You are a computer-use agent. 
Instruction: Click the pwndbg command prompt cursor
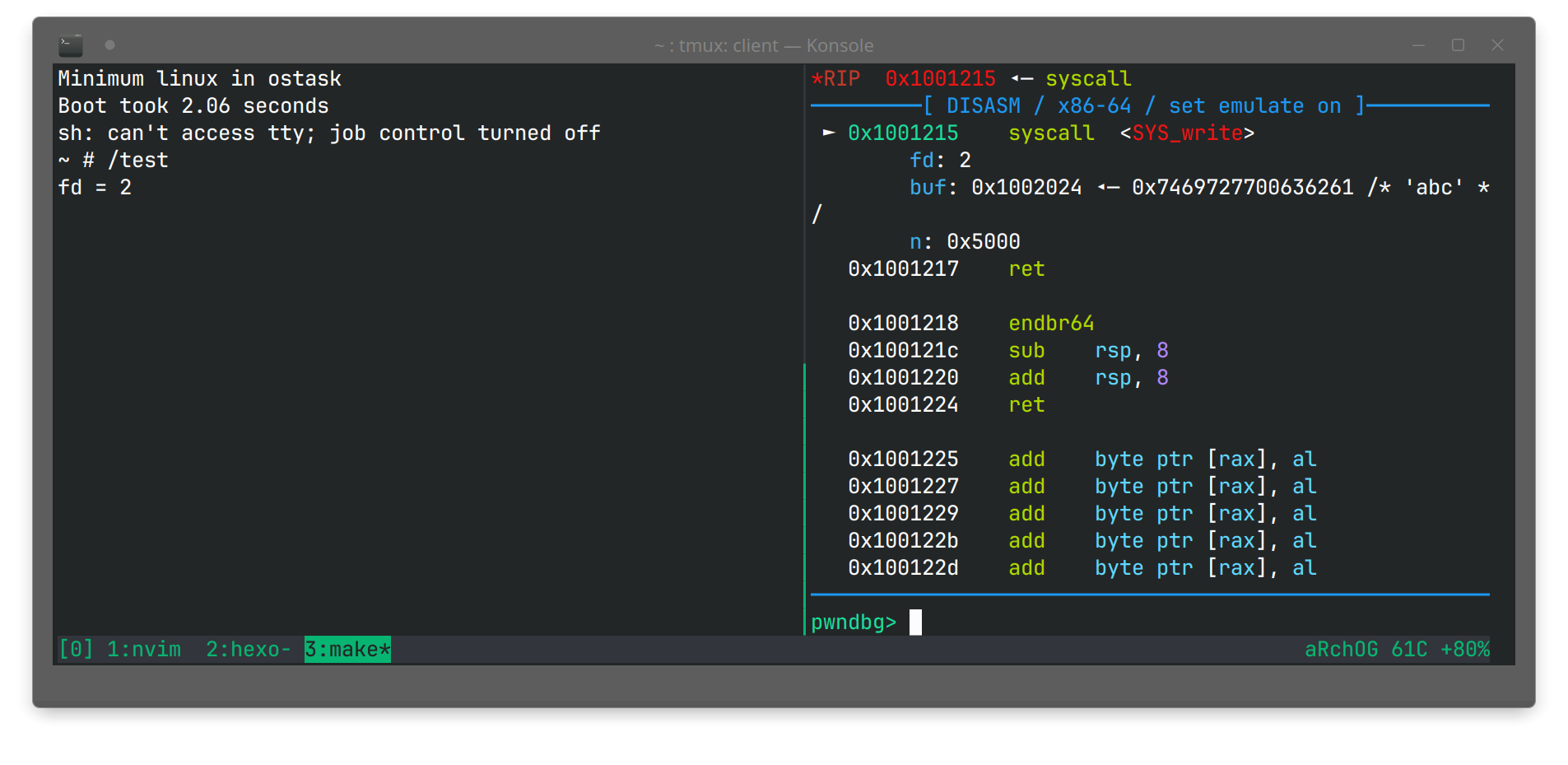[x=914, y=623]
